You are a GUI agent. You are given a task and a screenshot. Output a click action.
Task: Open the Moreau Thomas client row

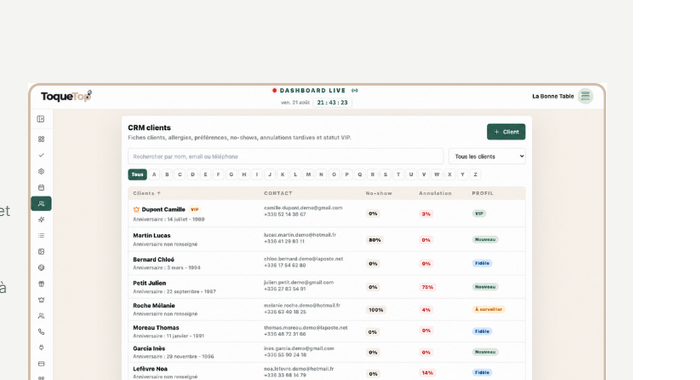click(x=327, y=331)
